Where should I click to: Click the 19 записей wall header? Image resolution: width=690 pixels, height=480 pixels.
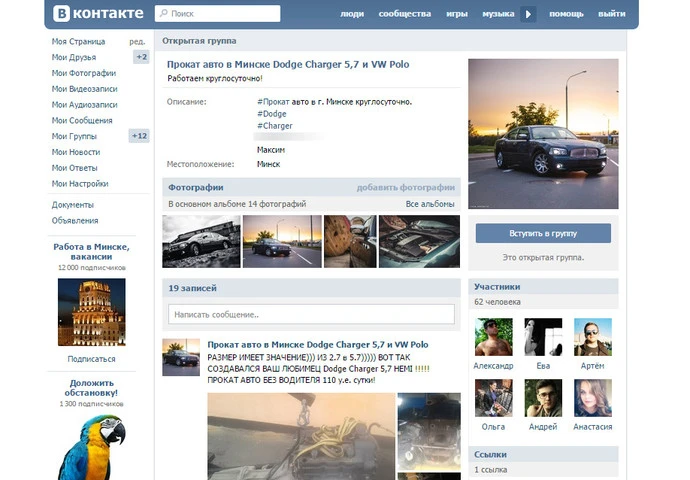click(192, 288)
